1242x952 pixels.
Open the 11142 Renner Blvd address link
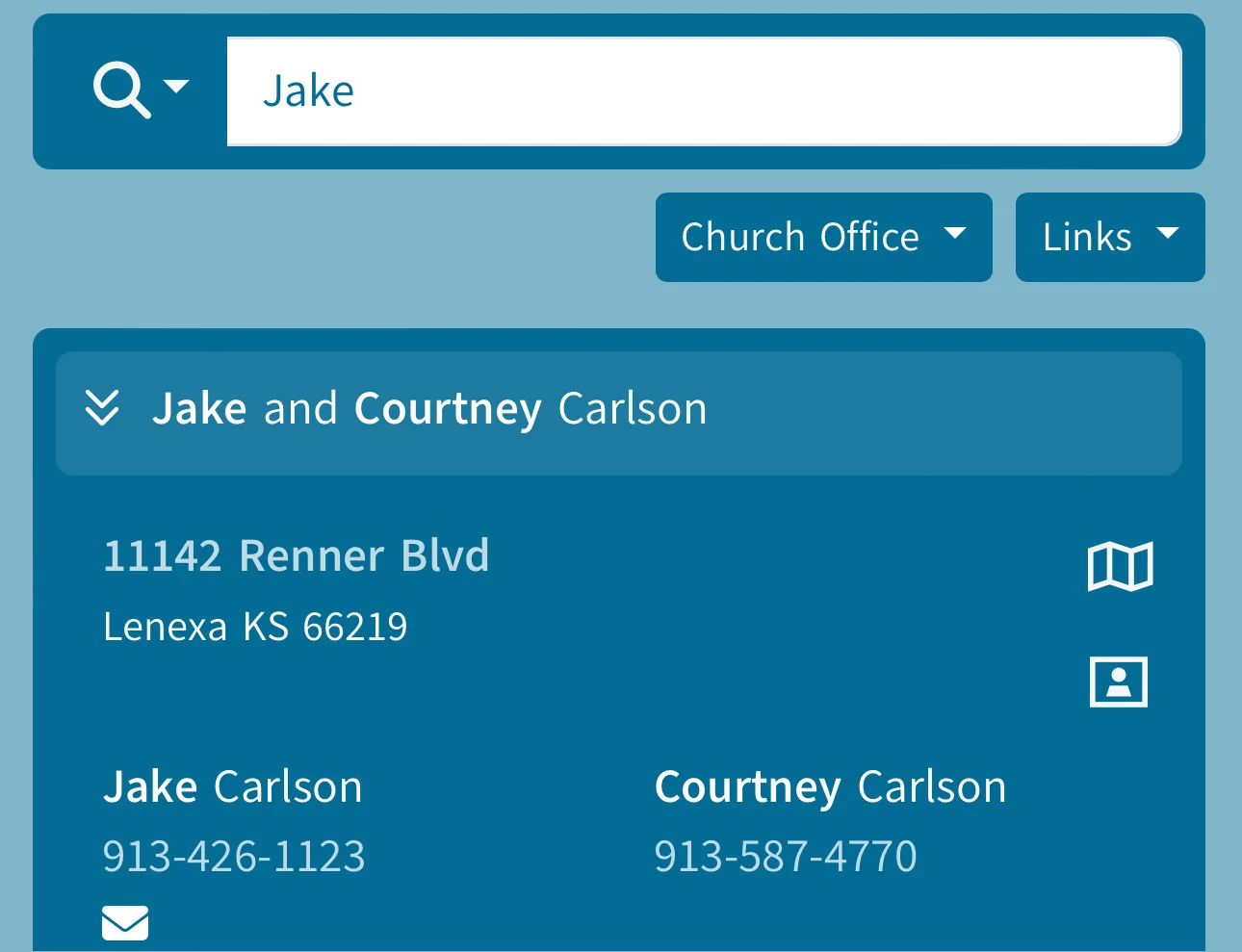[x=297, y=556]
